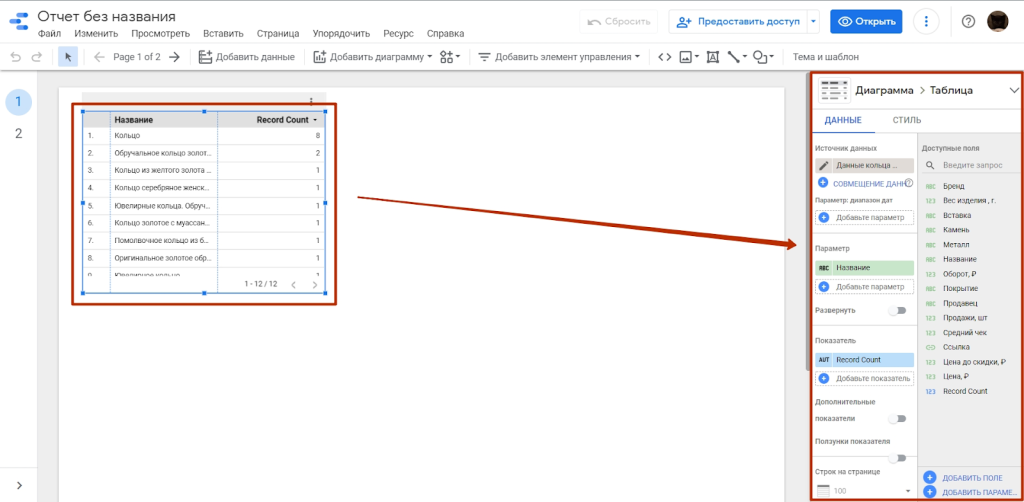The image size is (1024, 502).
Task: Go to next page using toolbar arrow
Action: click(x=174, y=57)
